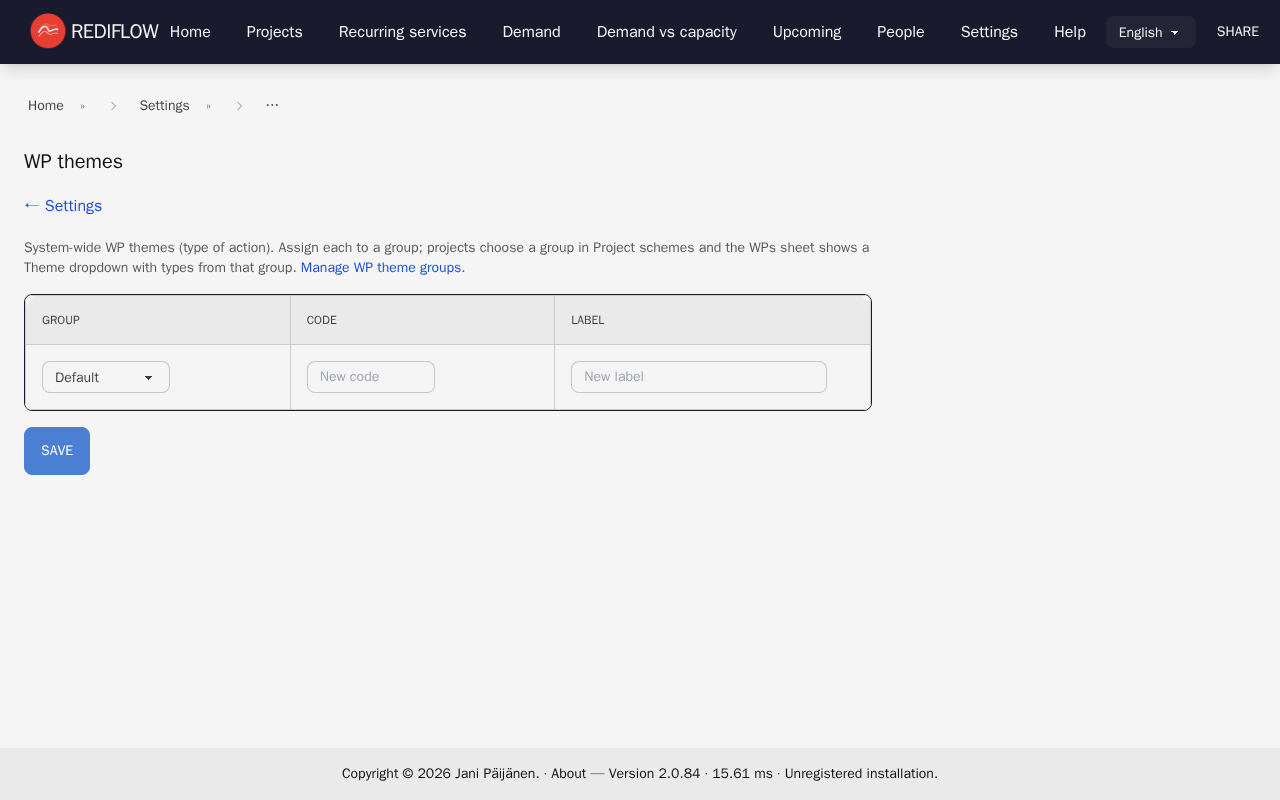The image size is (1280, 800).
Task: Click the chevron after Settings breadcrumb
Action: click(x=239, y=105)
